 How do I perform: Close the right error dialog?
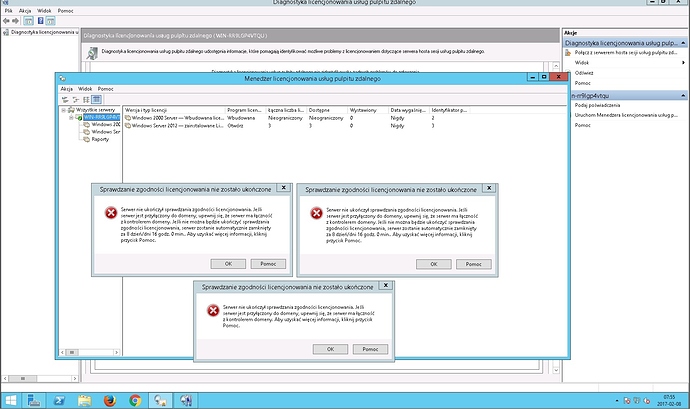[489, 188]
